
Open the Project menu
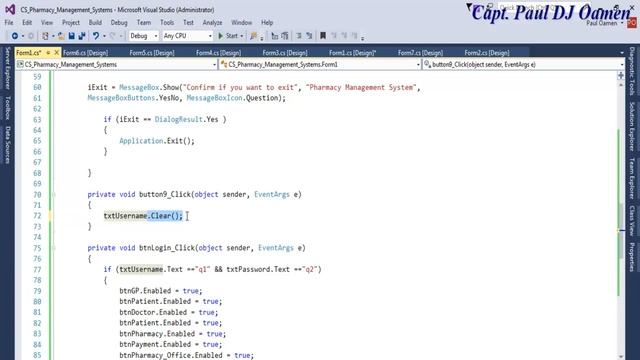71,22
